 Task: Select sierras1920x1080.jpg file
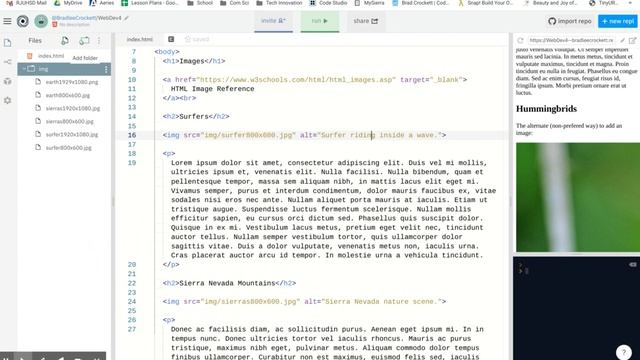[73, 108]
